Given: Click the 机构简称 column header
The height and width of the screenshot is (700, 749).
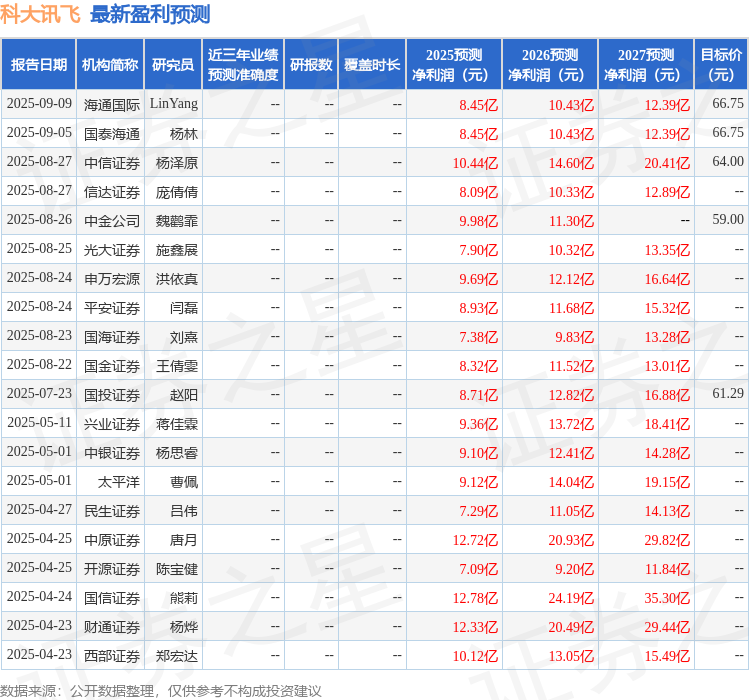Looking at the screenshot, I should coord(110,65).
